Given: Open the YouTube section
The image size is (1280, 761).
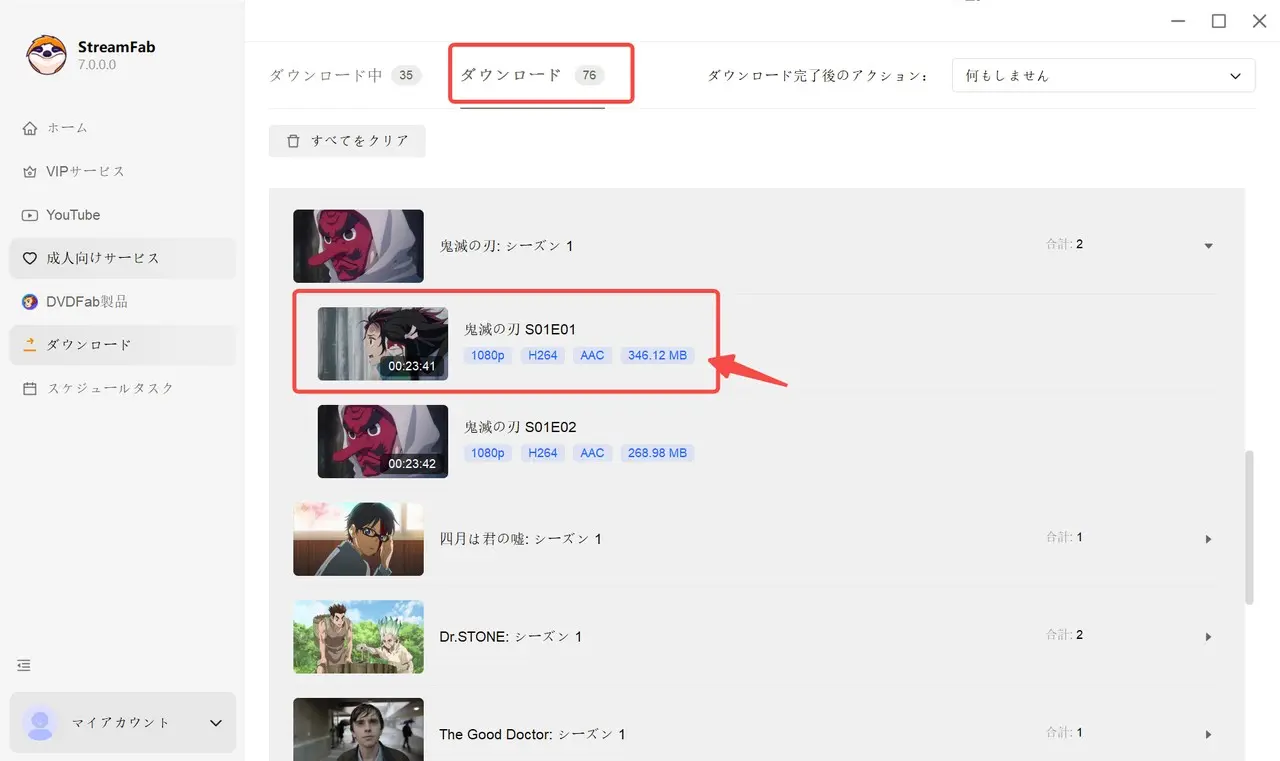Looking at the screenshot, I should [123, 215].
